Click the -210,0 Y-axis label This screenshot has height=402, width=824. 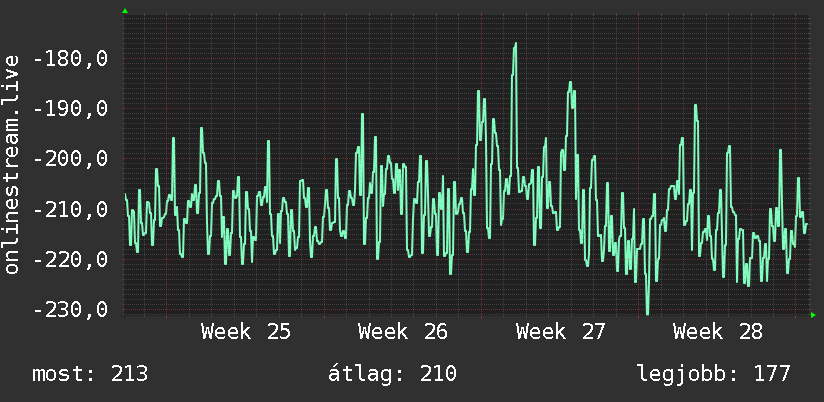point(70,210)
